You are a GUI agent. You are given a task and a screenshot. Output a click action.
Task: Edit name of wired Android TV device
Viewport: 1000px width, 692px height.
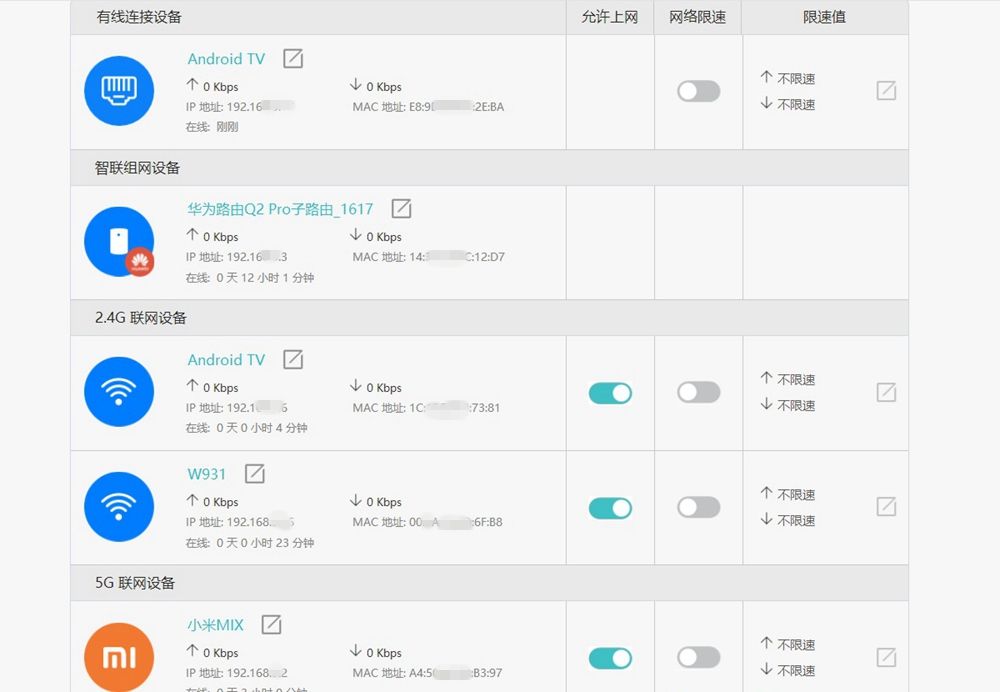[x=293, y=59]
